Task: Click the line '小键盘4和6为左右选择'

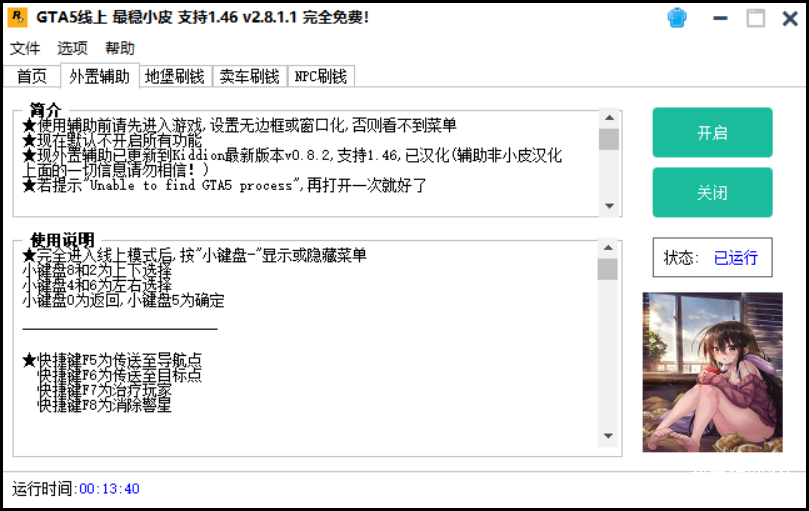Action: (97, 285)
